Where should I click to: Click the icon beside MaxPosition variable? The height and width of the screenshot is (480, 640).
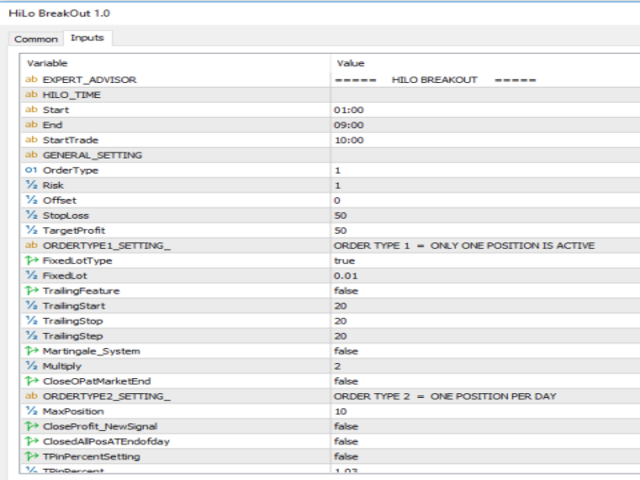click(31, 411)
